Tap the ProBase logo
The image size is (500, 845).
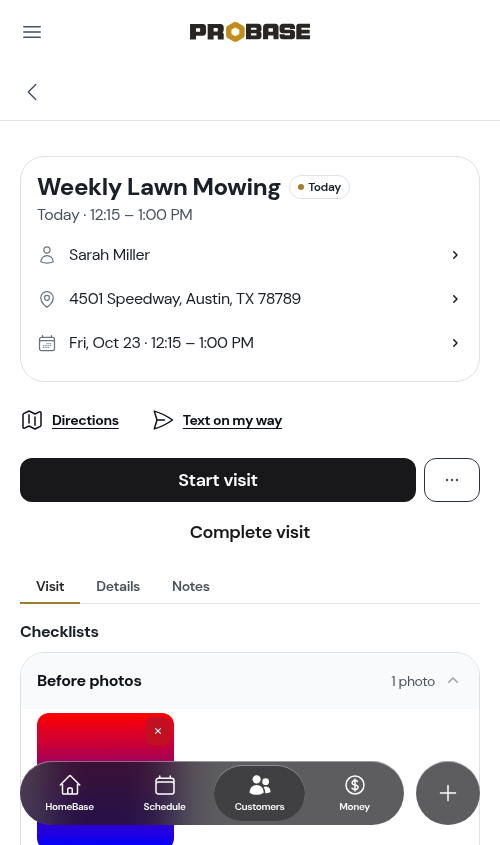pos(250,32)
